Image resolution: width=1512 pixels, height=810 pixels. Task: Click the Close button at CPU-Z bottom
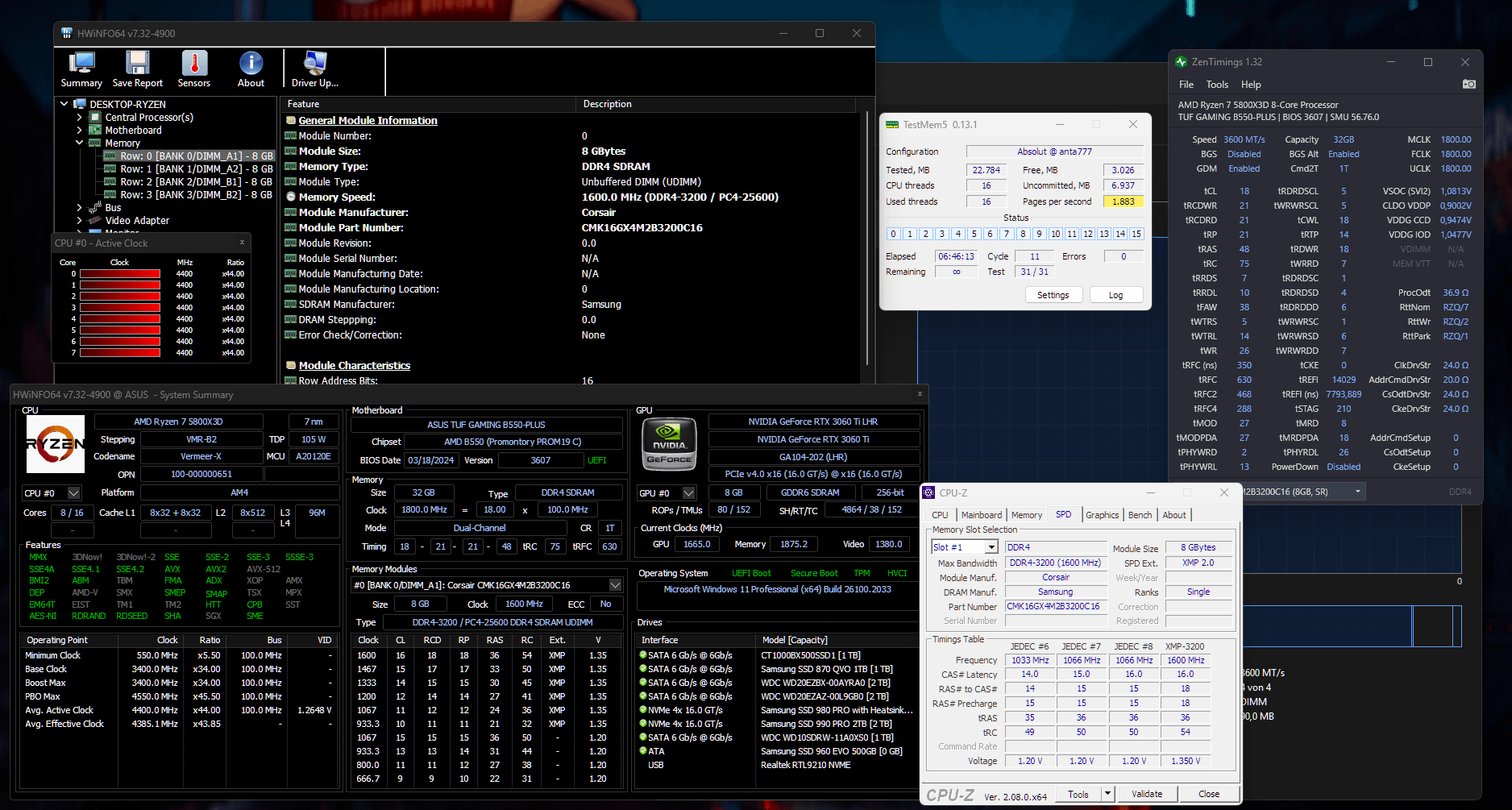[1209, 794]
